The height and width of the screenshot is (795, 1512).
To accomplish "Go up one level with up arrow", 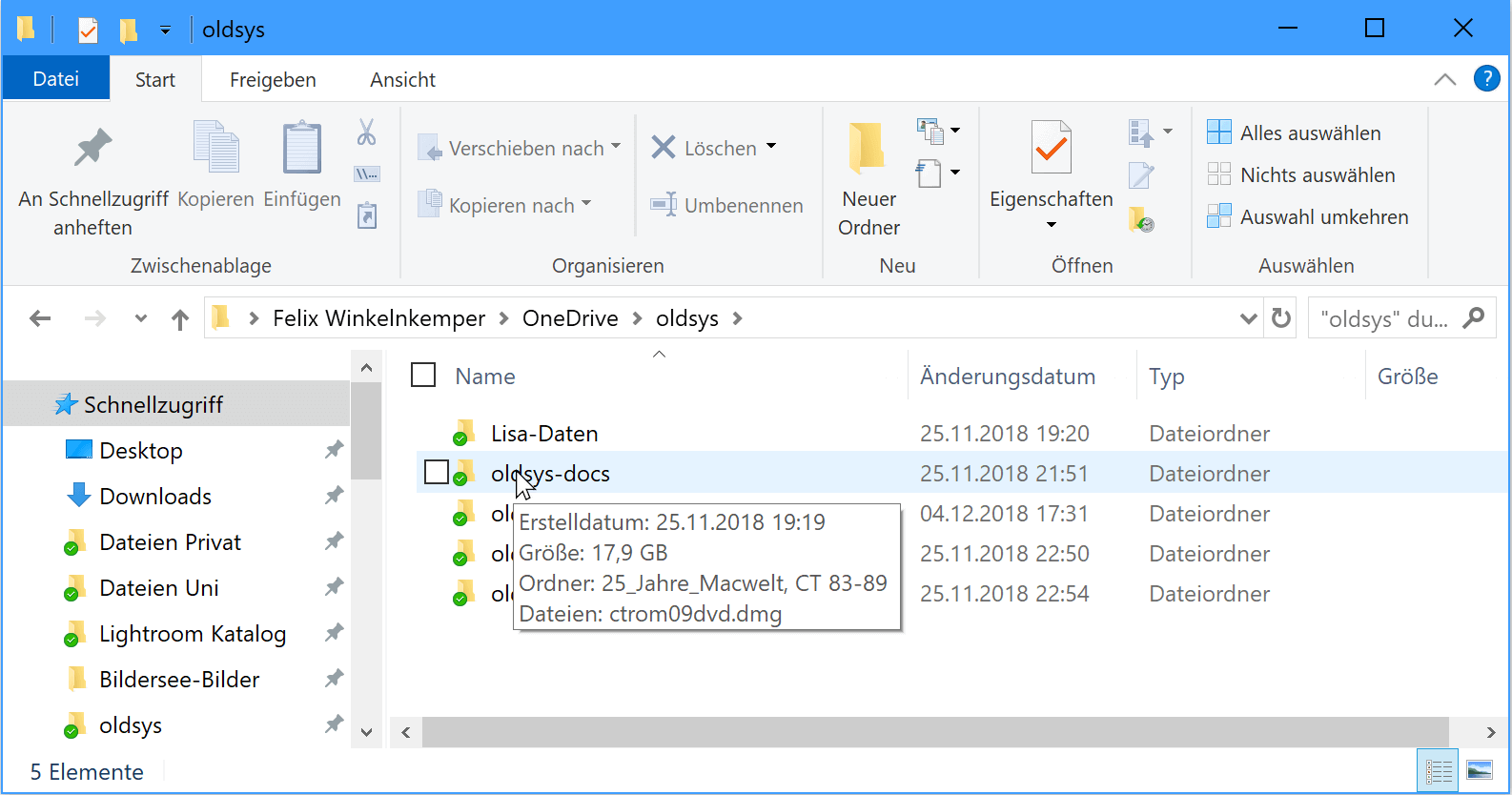I will click(180, 319).
